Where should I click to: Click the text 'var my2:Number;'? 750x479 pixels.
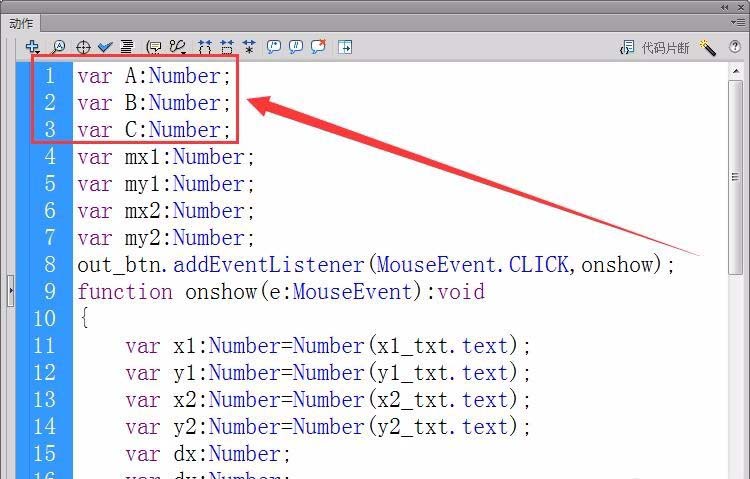[x=166, y=238]
